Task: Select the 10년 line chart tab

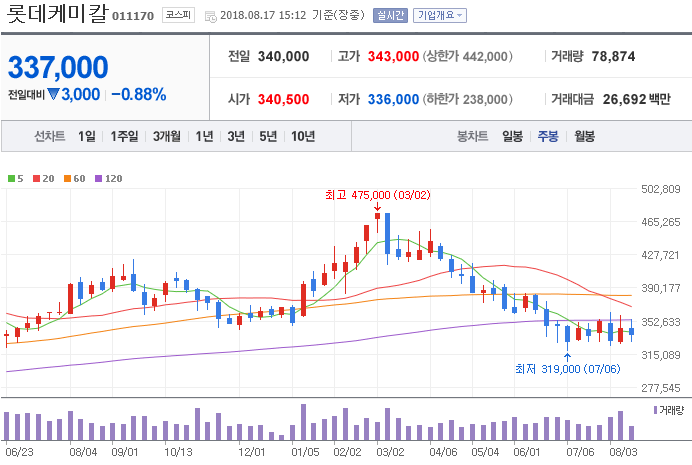Action: (303, 136)
